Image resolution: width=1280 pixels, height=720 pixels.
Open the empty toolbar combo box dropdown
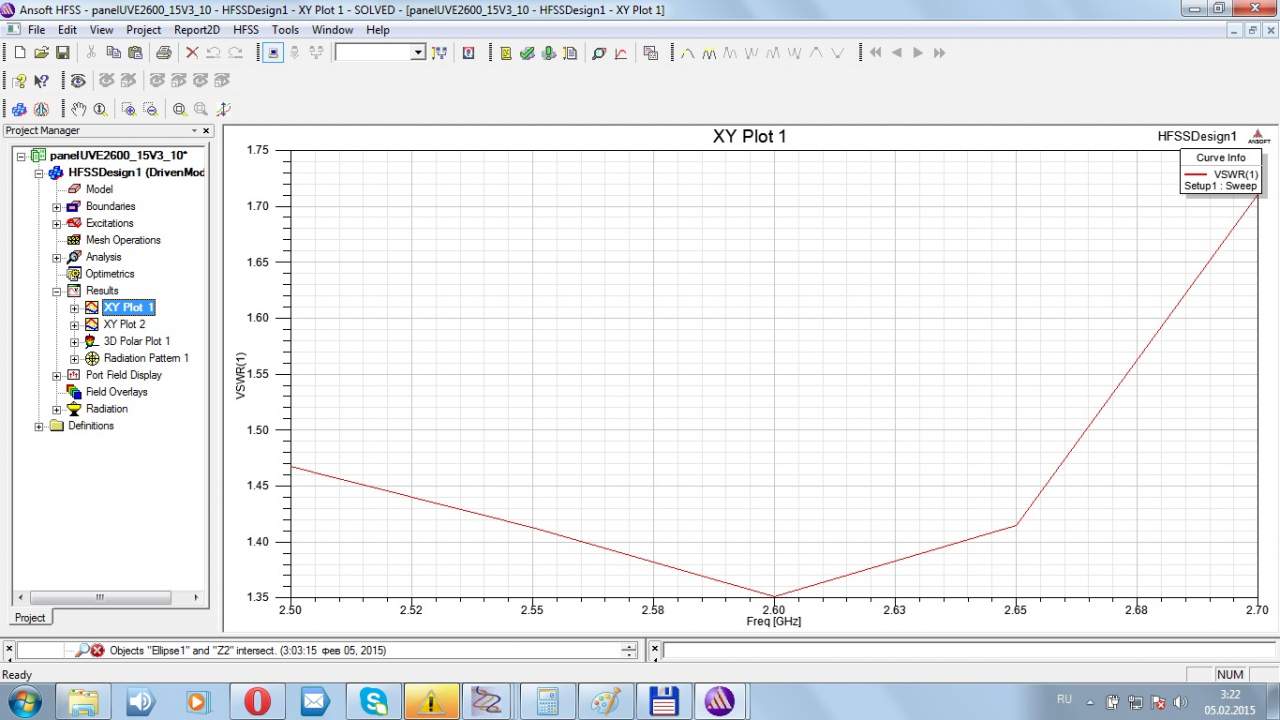[x=418, y=53]
